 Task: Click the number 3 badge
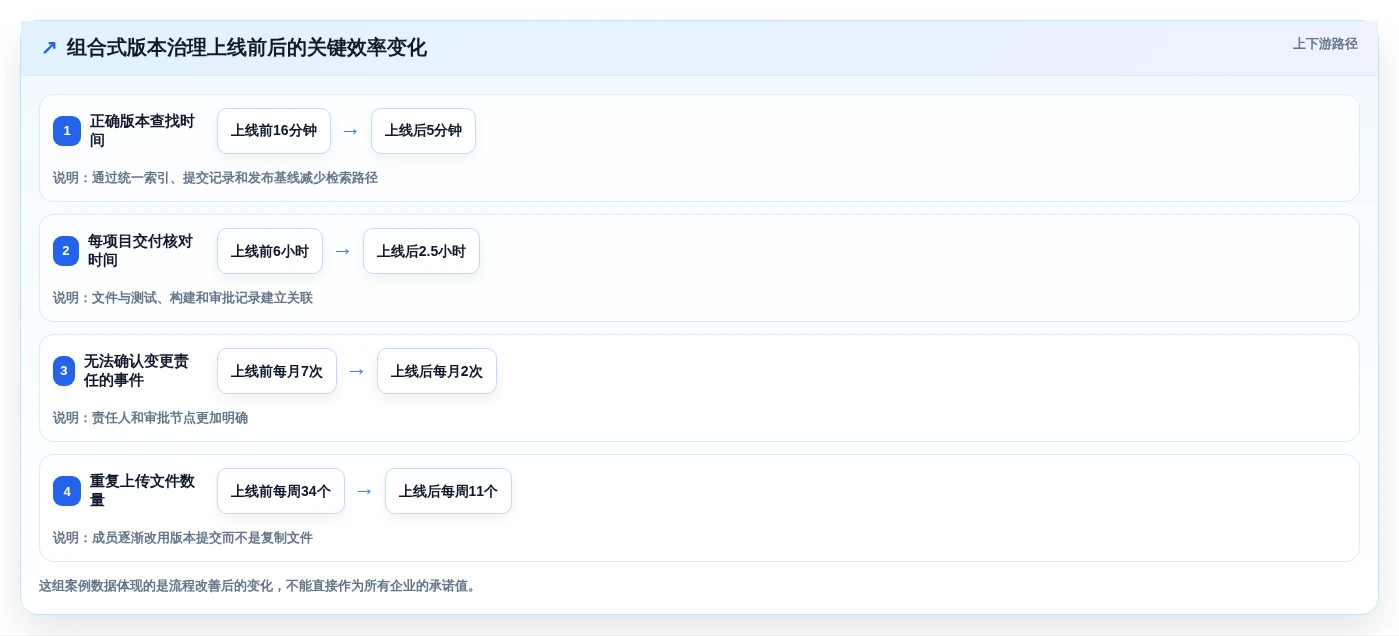(x=64, y=371)
